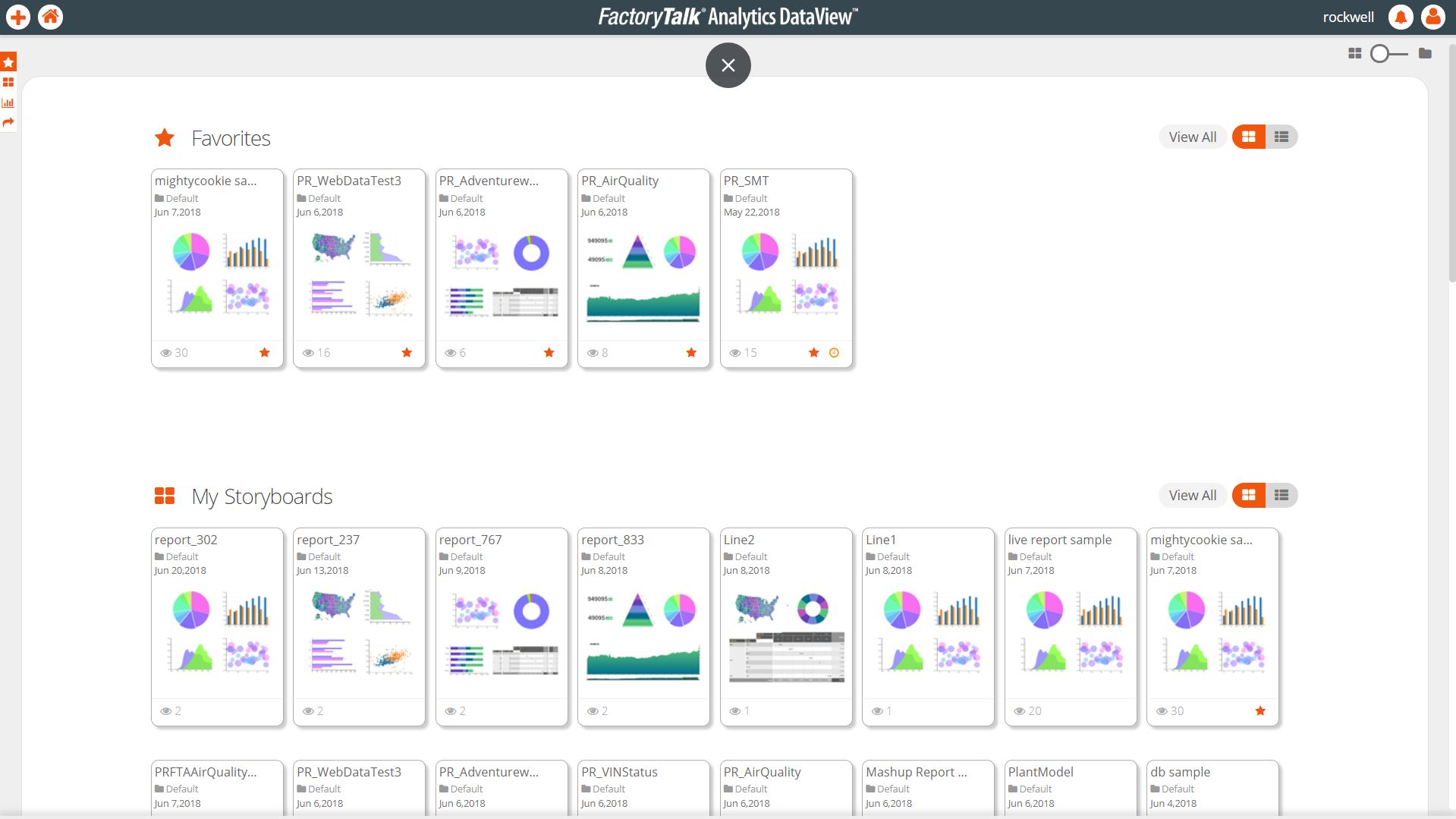Open live report sample thumbnail
The image size is (1456, 819).
[1071, 632]
